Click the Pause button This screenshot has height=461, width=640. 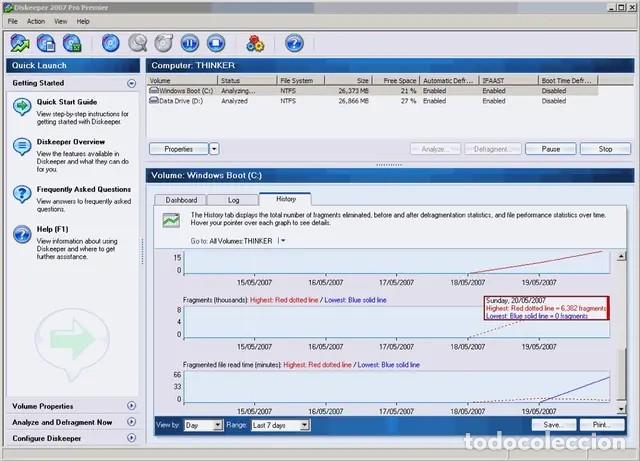[551, 149]
